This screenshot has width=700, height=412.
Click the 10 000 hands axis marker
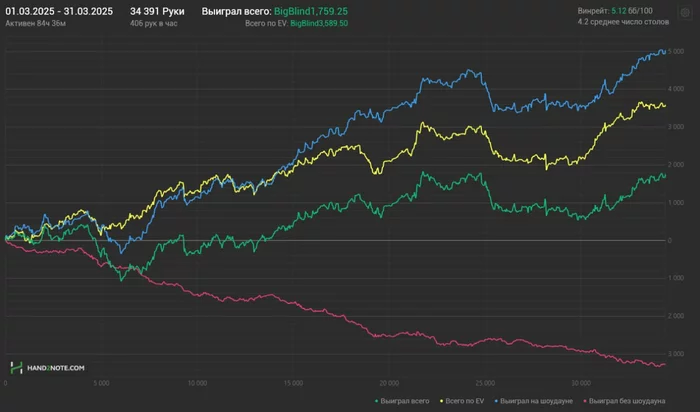(197, 382)
